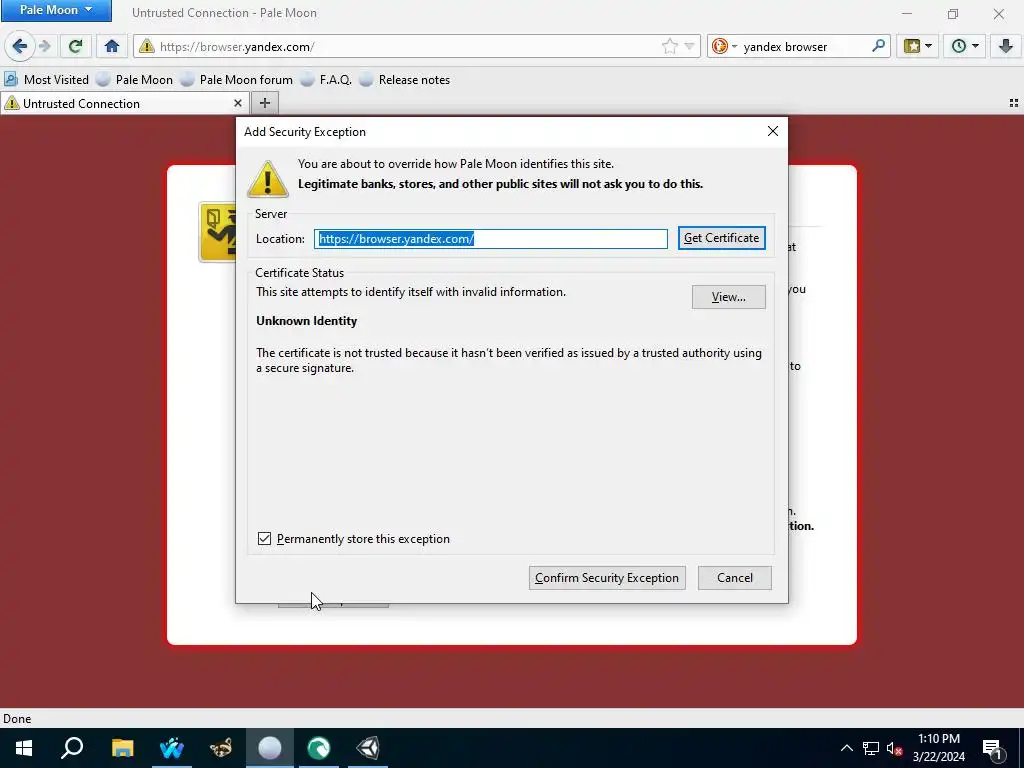The height and width of the screenshot is (768, 1024).
Task: Click the Unknown Identity text
Action: pos(306,321)
